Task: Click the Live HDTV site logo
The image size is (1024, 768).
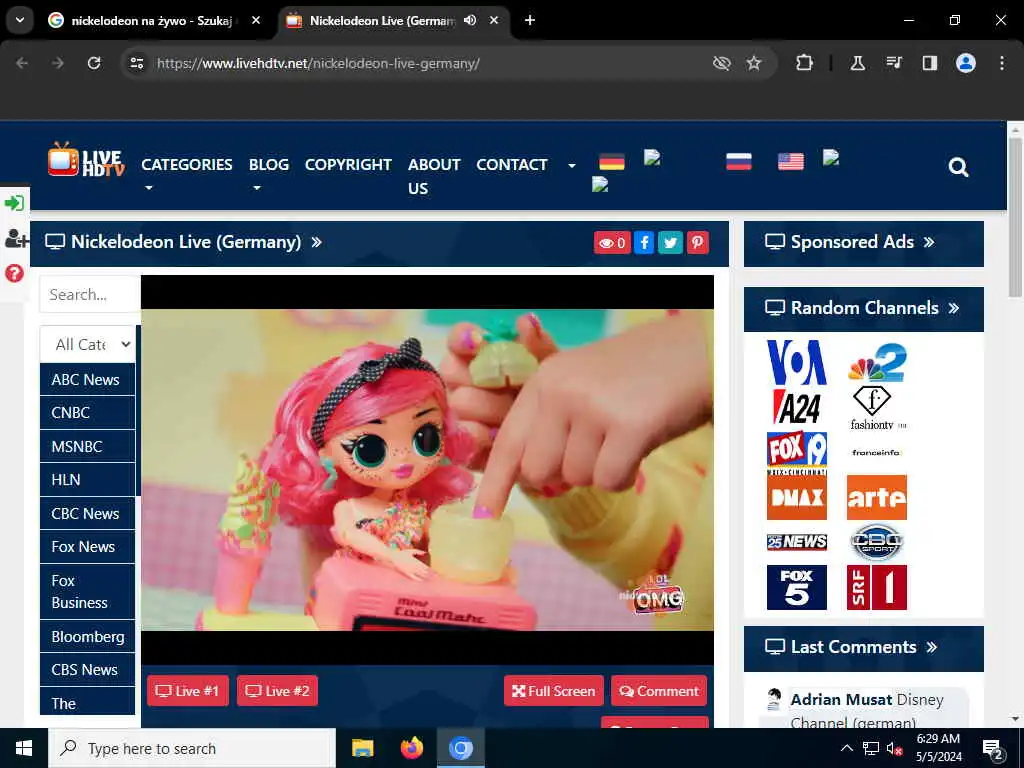Action: (86, 159)
